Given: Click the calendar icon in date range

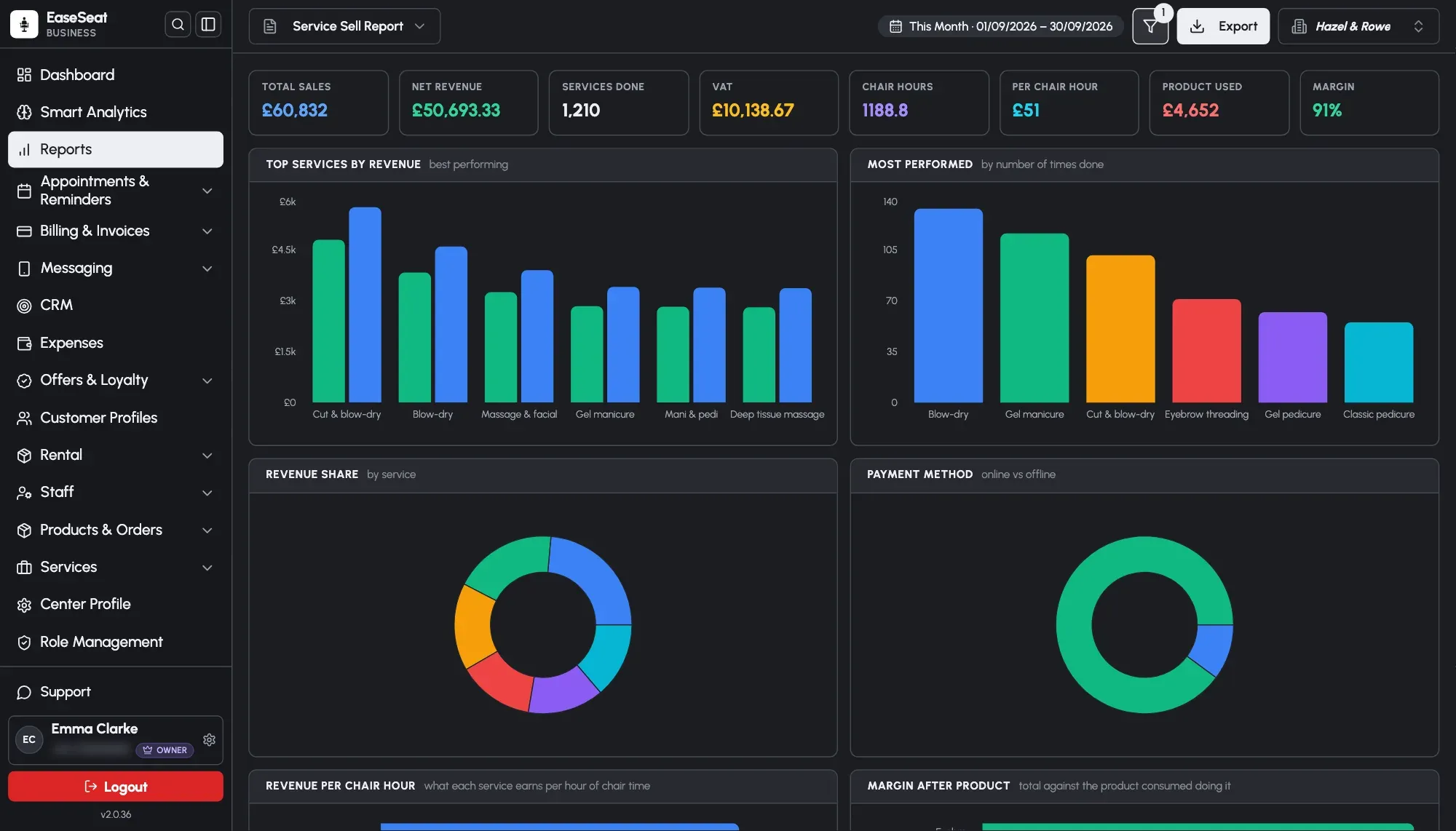Looking at the screenshot, I should (x=895, y=26).
